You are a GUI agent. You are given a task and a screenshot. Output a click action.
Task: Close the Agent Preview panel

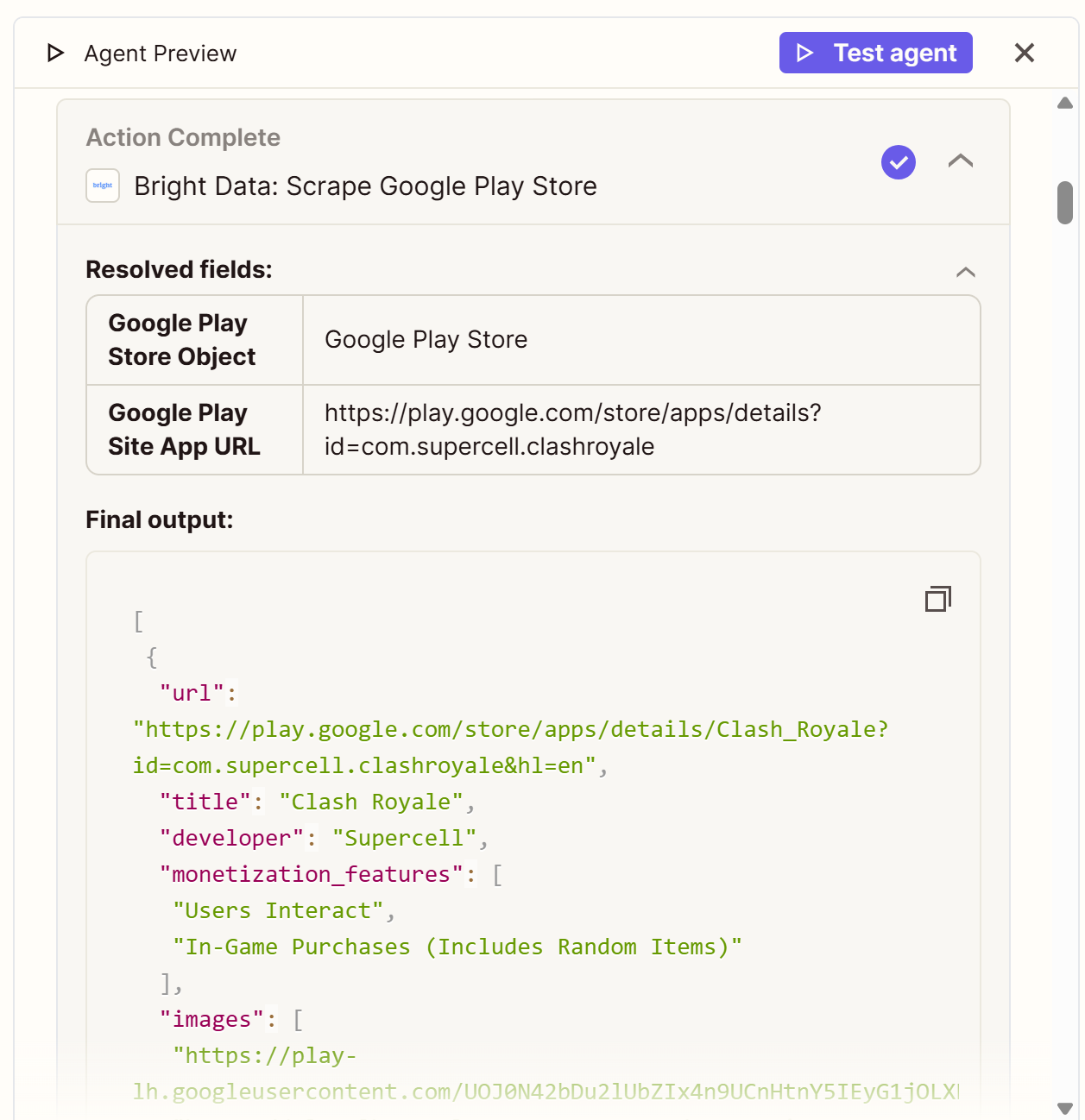point(1024,53)
